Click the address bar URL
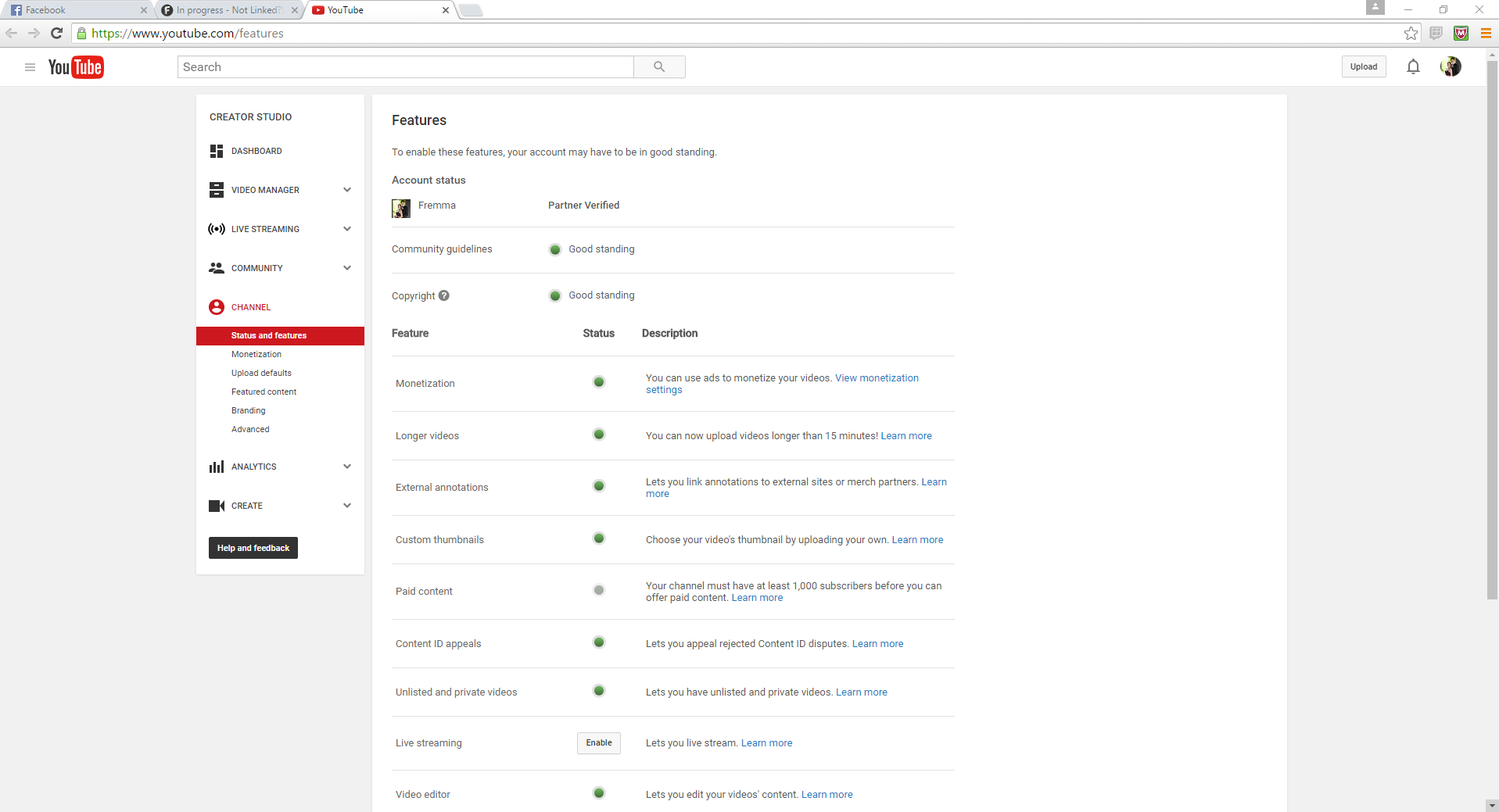The height and width of the screenshot is (812, 1499). (188, 33)
